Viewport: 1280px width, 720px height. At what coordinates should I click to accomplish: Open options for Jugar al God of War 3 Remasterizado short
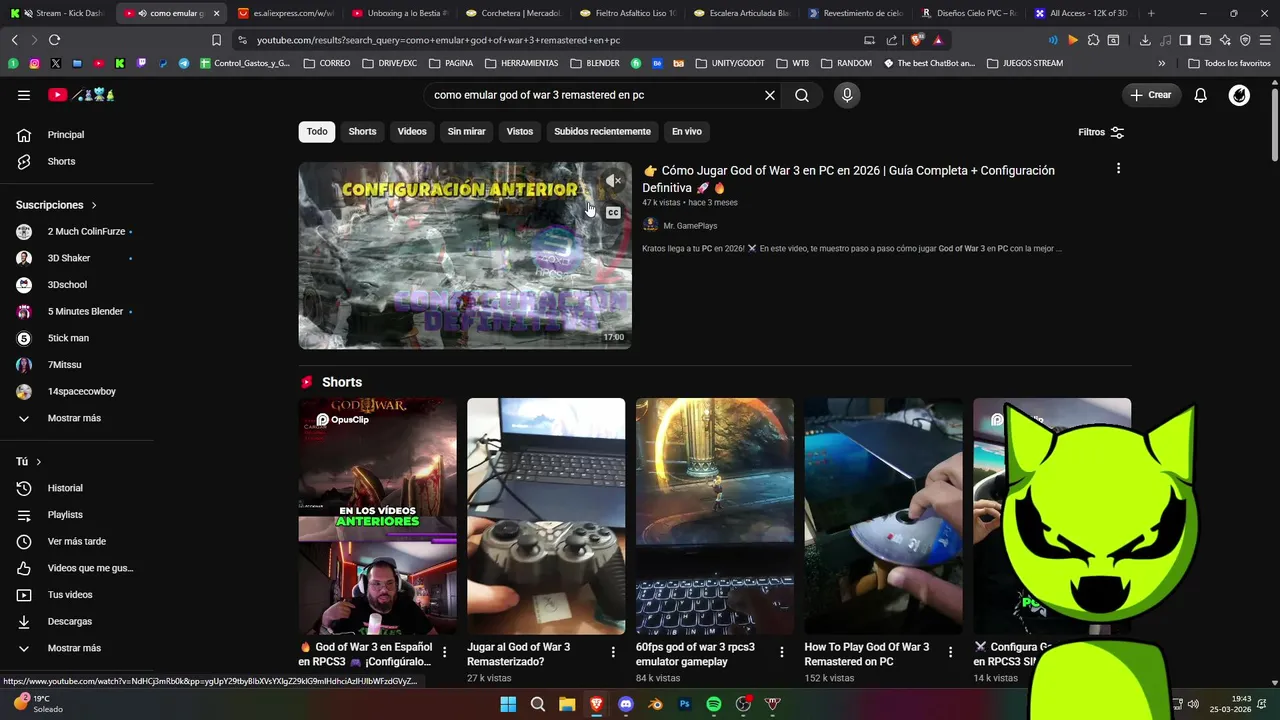pos(613,652)
